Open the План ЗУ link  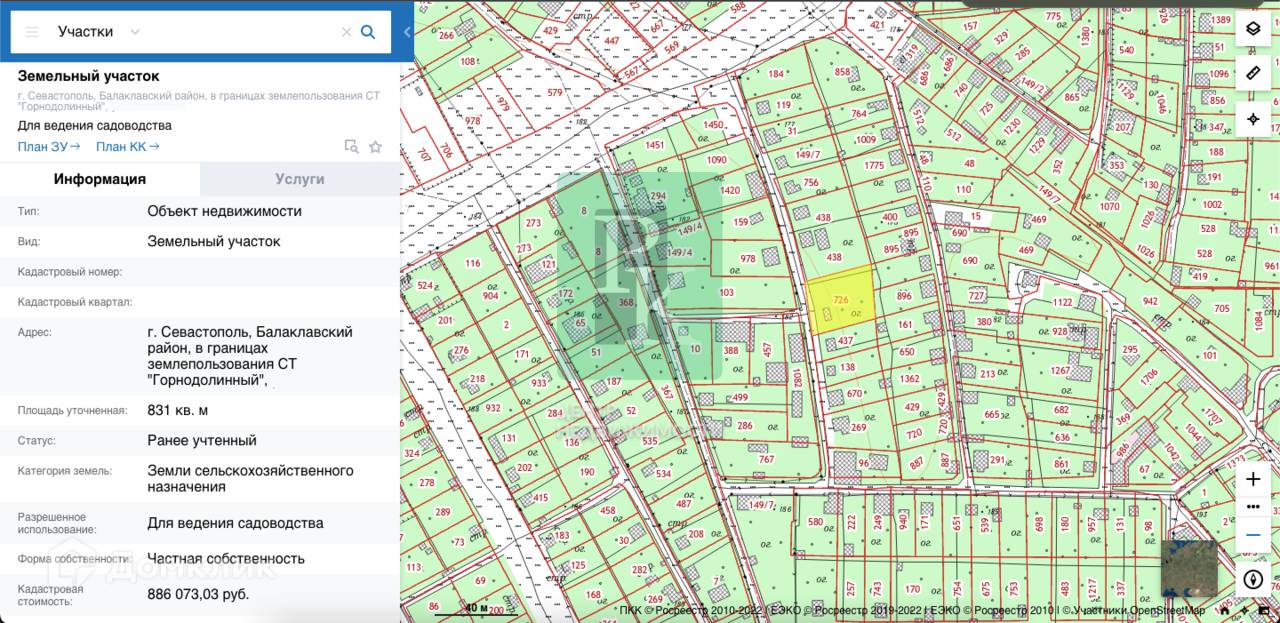pos(49,147)
